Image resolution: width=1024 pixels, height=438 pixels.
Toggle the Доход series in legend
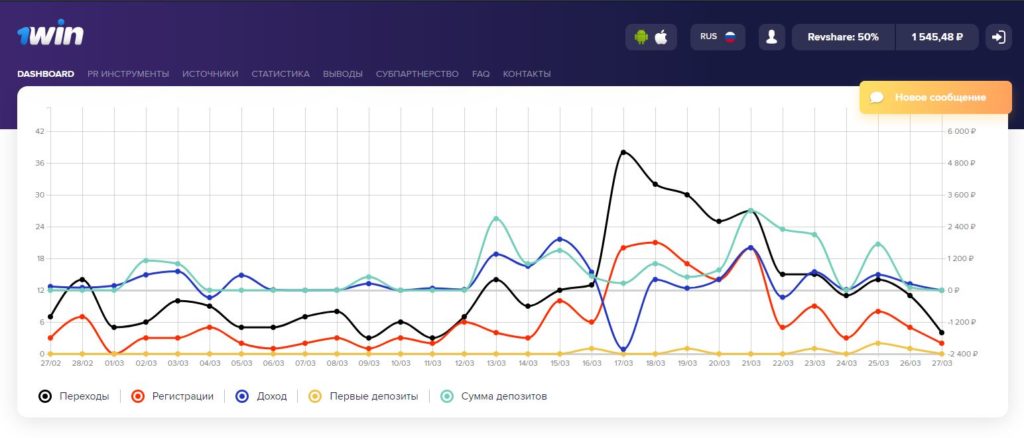pos(262,396)
